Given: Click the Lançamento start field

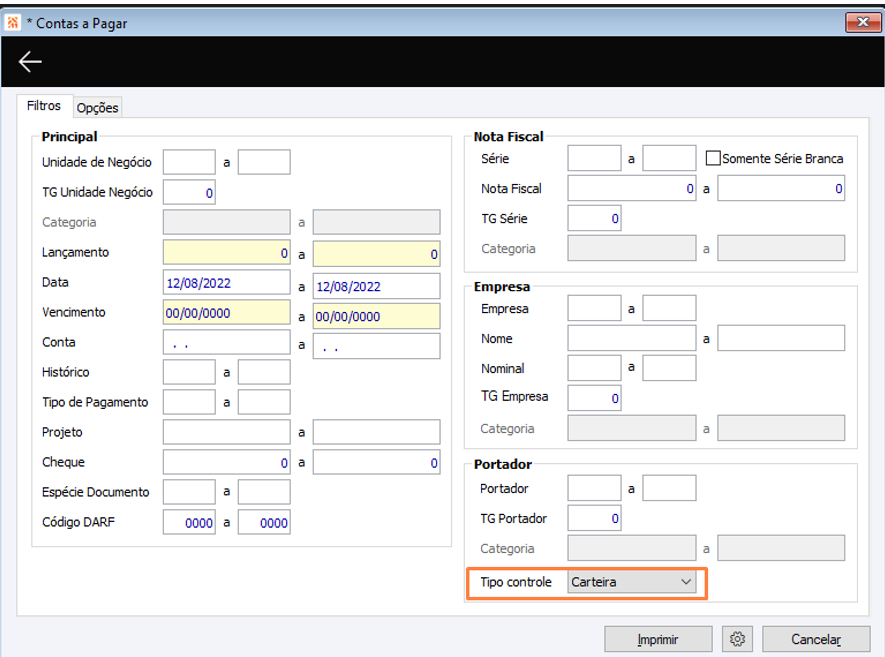Looking at the screenshot, I should pyautogui.click(x=227, y=252).
